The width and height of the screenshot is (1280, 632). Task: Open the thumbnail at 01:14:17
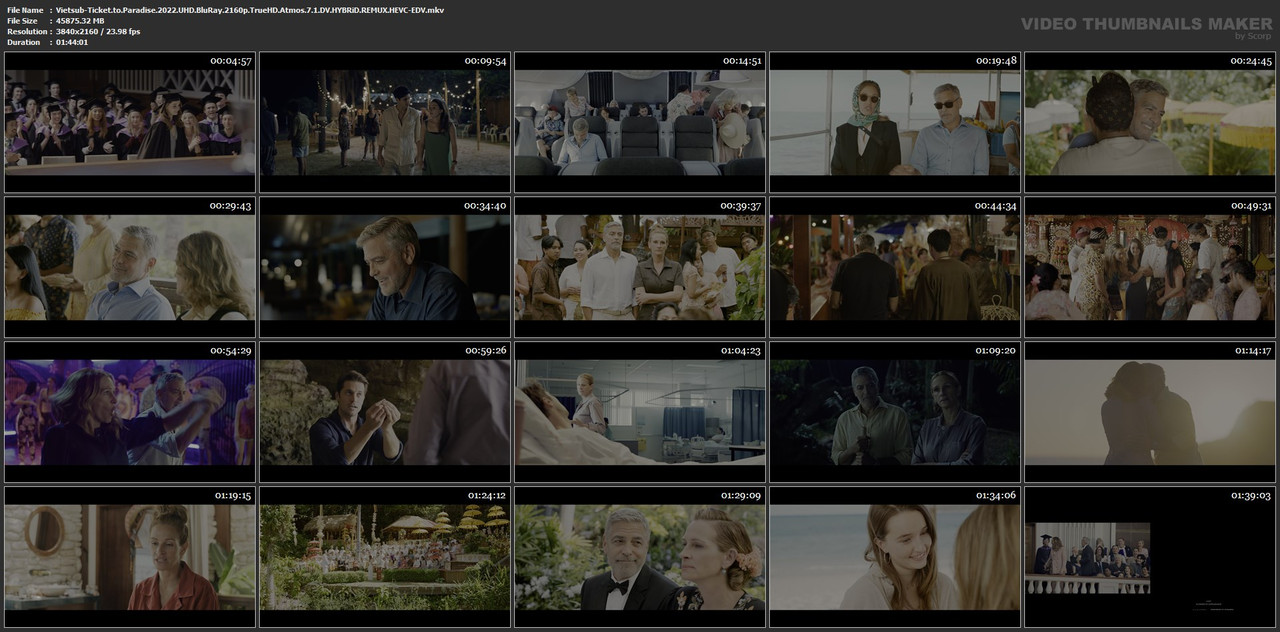point(1150,412)
